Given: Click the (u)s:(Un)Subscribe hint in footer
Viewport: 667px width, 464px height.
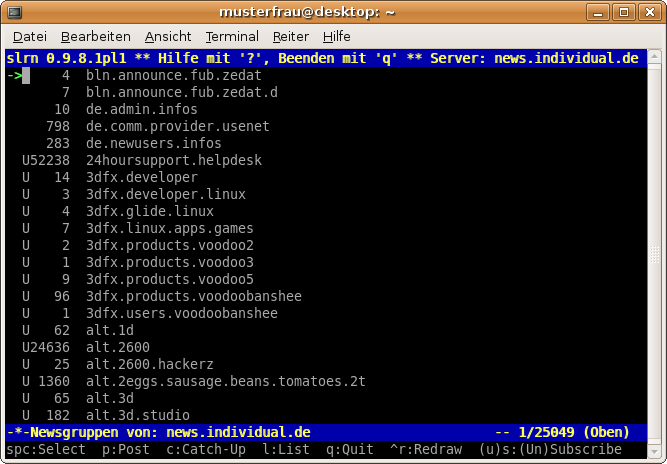Looking at the screenshot, I should [x=550, y=450].
